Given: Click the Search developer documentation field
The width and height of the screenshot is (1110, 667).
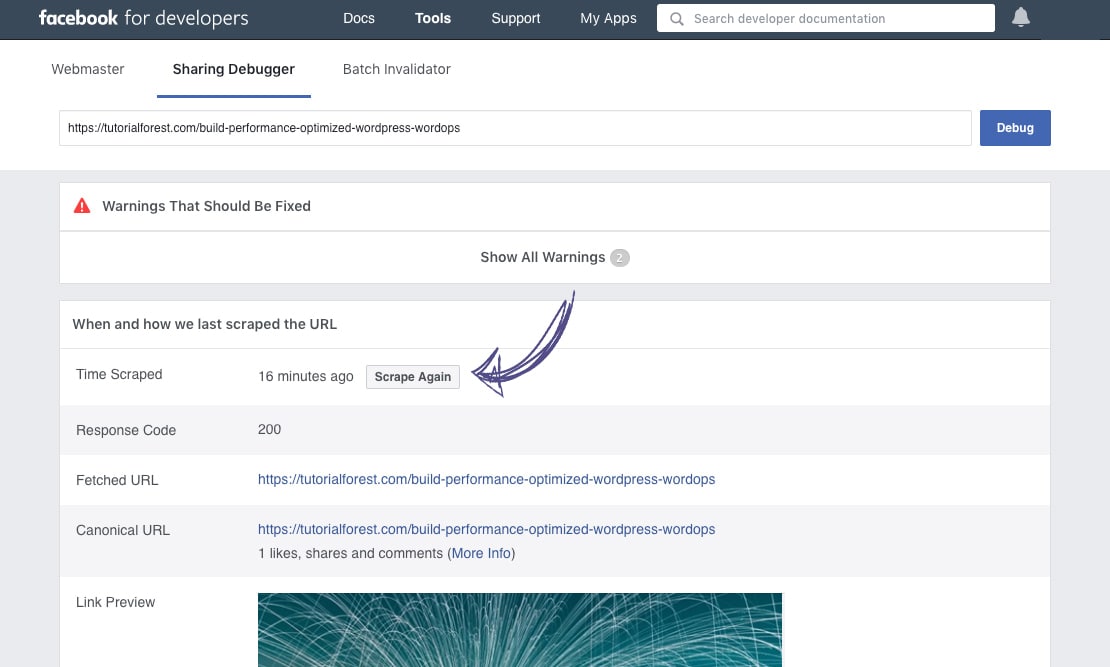Looking at the screenshot, I should click(825, 18).
